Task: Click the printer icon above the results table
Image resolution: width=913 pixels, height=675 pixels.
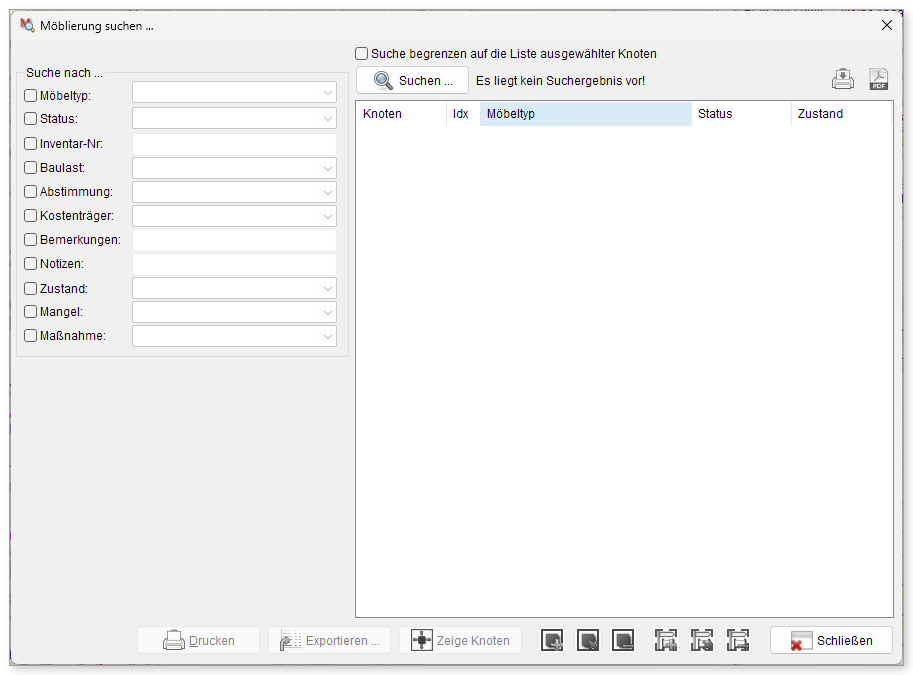Action: pos(843,79)
